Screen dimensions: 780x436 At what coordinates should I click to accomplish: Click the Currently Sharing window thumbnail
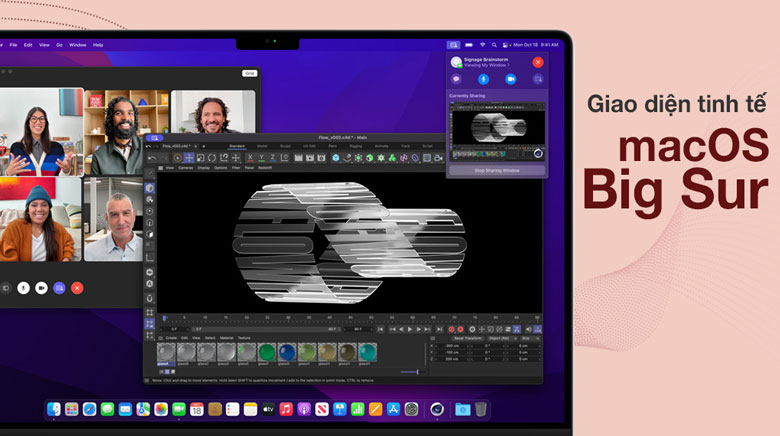coord(497,131)
